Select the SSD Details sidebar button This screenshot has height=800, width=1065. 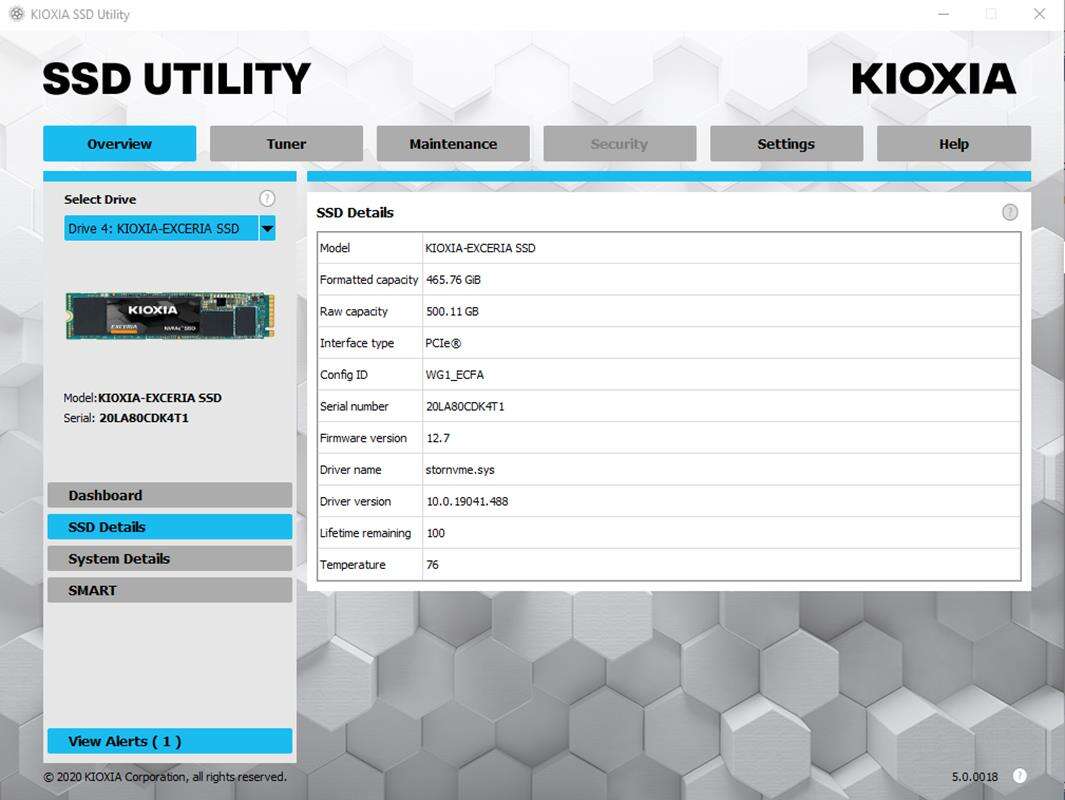coord(169,527)
